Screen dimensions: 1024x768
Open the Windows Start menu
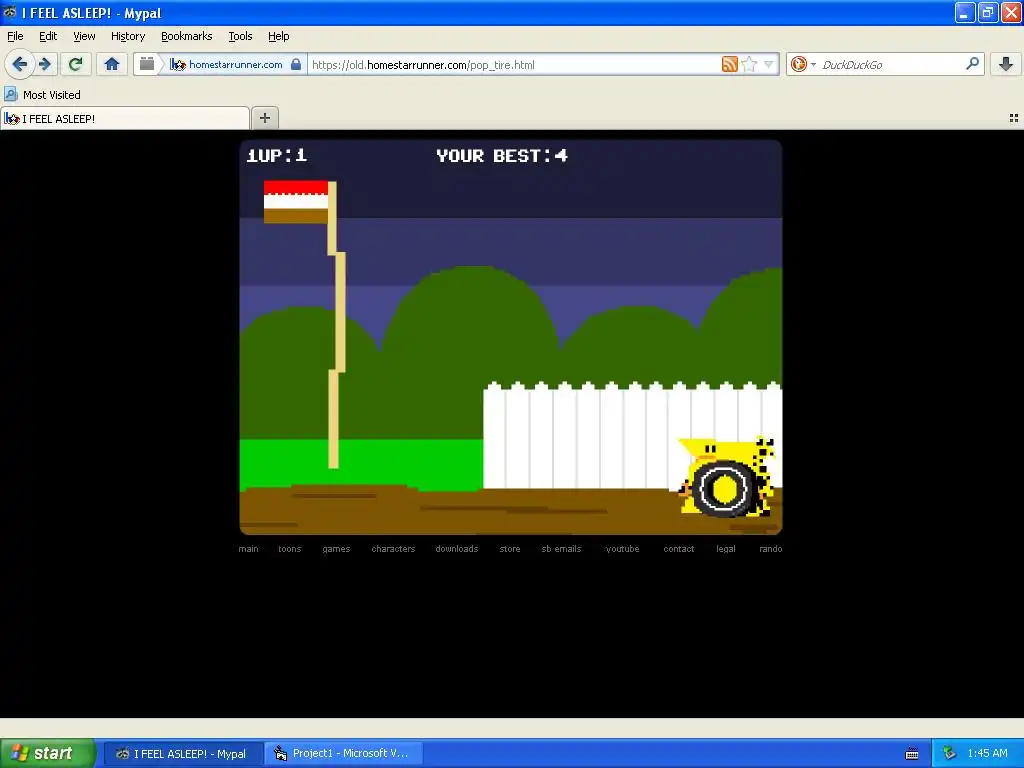pos(47,753)
